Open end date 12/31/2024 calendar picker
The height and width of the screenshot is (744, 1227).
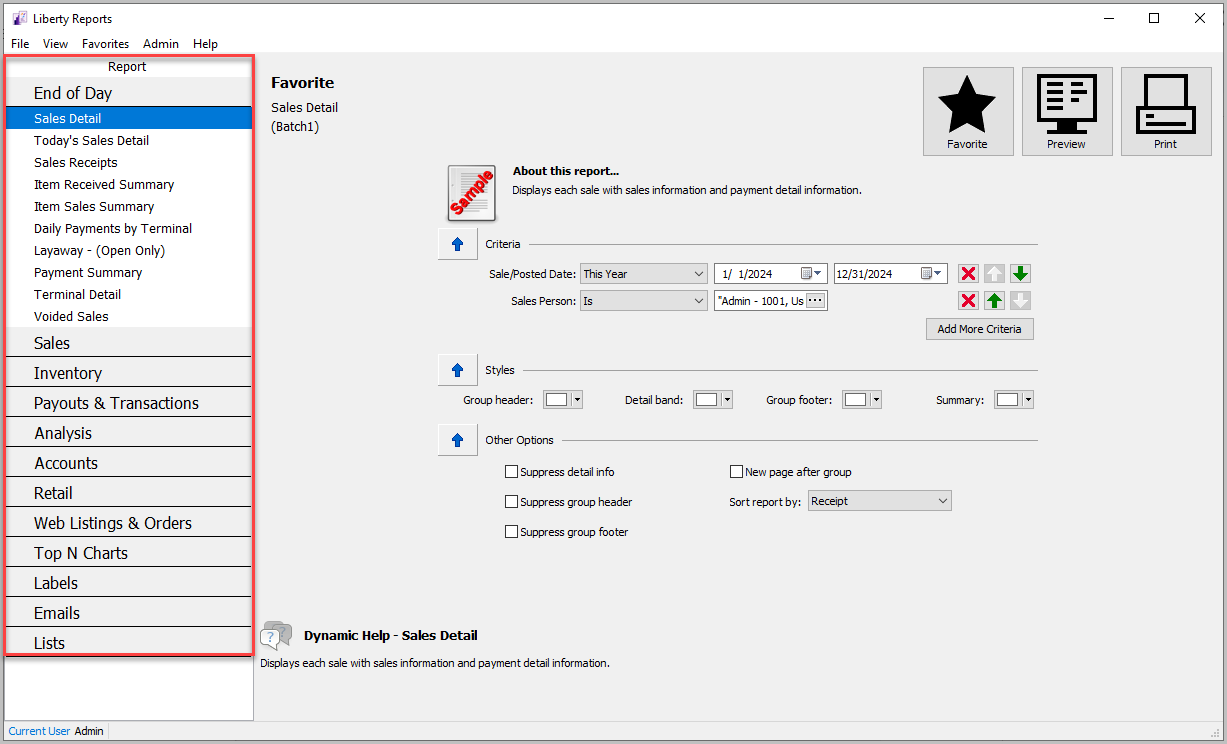931,274
